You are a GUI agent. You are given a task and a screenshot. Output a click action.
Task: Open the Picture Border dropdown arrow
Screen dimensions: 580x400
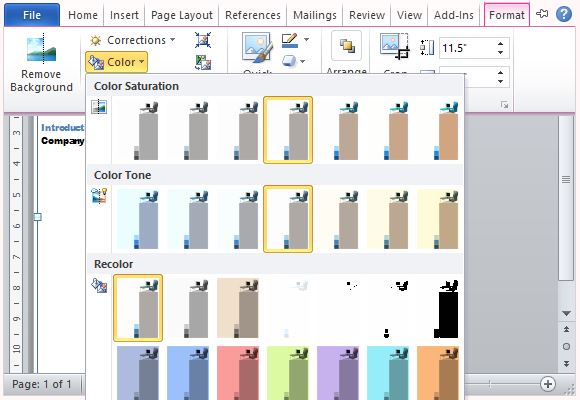(x=306, y=39)
